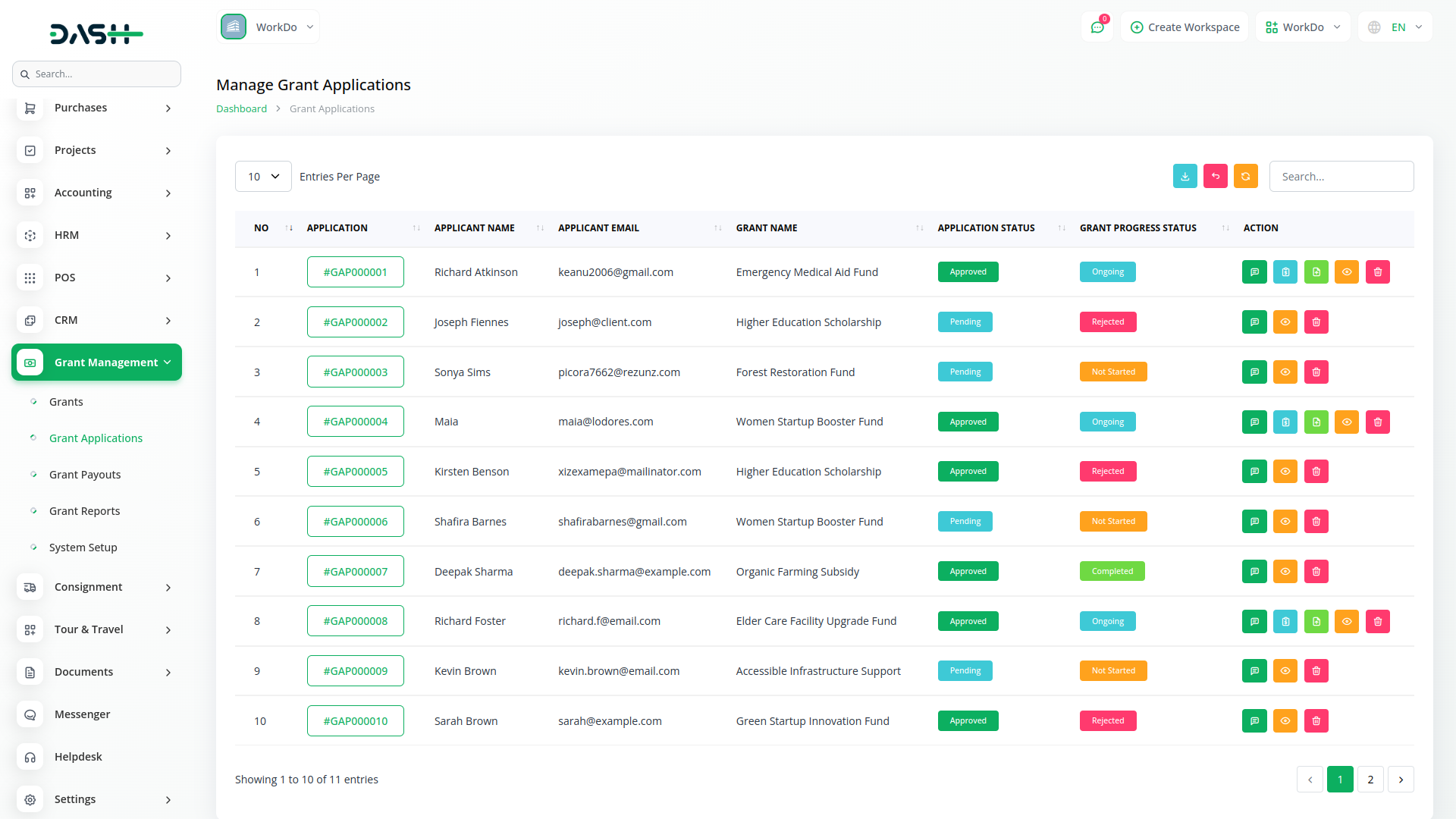Viewport: 1456px width, 819px height.
Task: Open Grant Reports in the sidebar
Action: pyautogui.click(x=84, y=511)
